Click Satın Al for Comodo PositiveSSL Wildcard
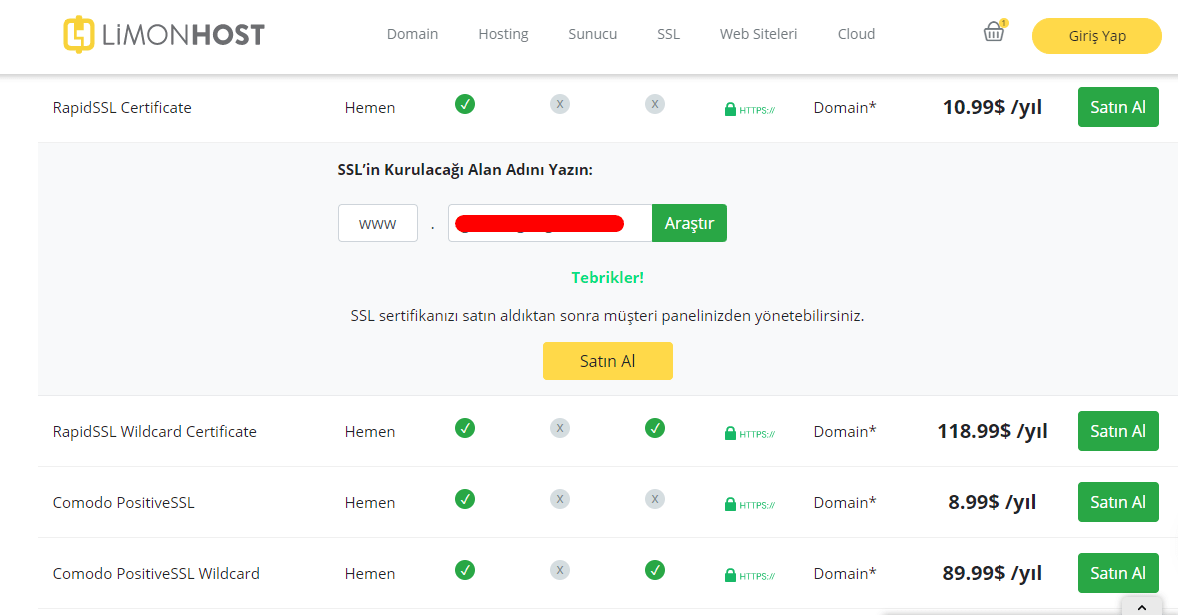 coord(1118,573)
